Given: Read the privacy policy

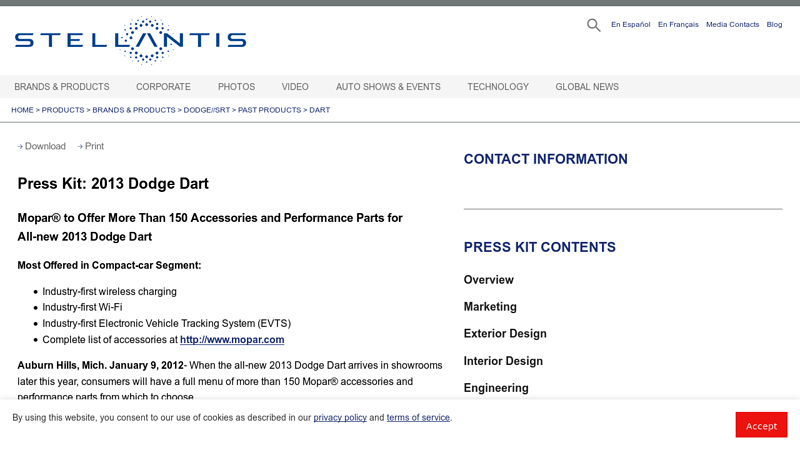Looking at the screenshot, I should pos(340,417).
